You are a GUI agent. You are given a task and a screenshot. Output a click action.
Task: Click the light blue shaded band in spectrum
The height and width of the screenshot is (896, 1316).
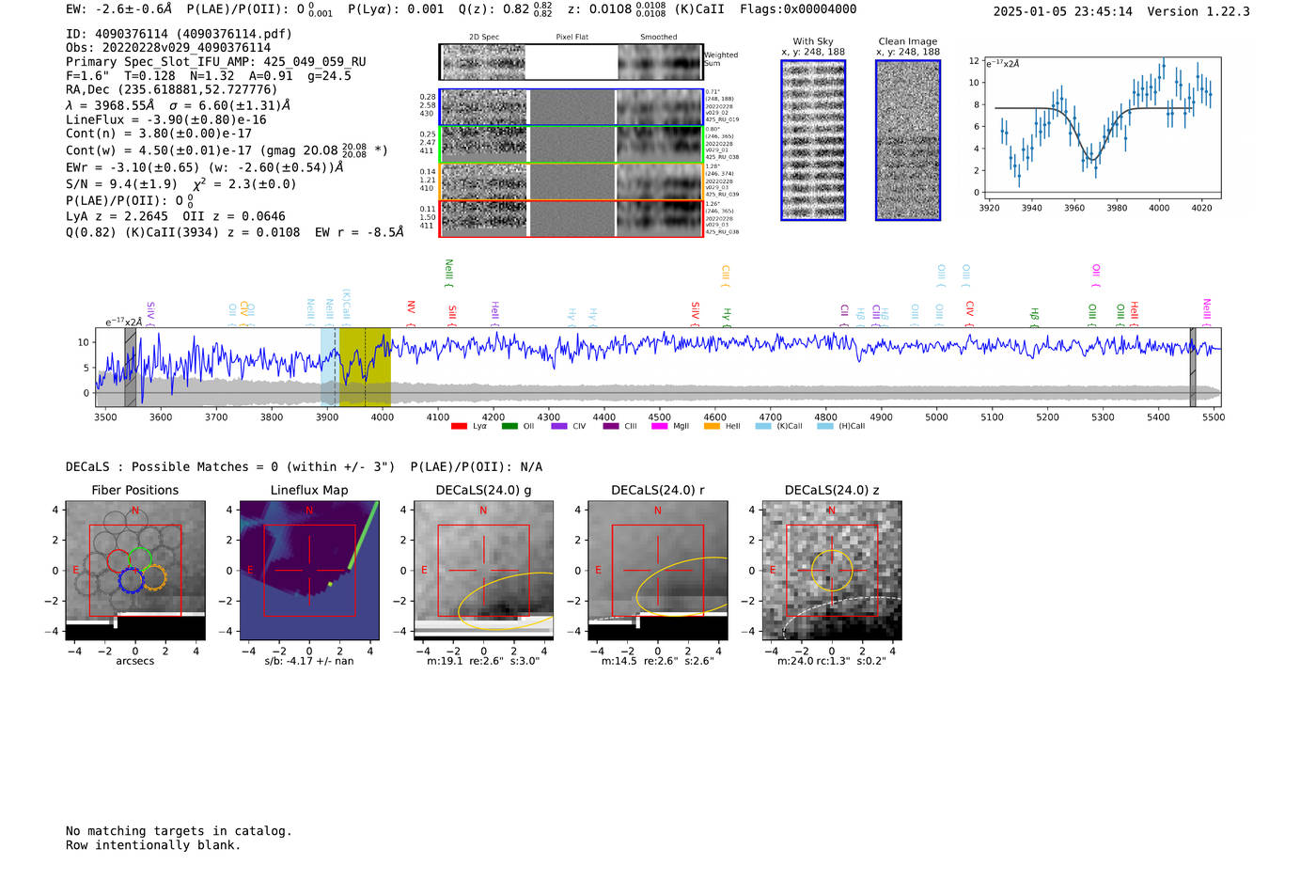point(328,367)
